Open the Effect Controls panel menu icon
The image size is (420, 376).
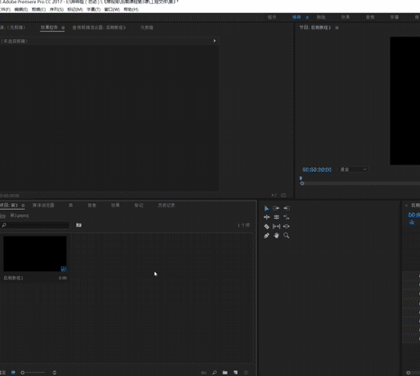63,28
